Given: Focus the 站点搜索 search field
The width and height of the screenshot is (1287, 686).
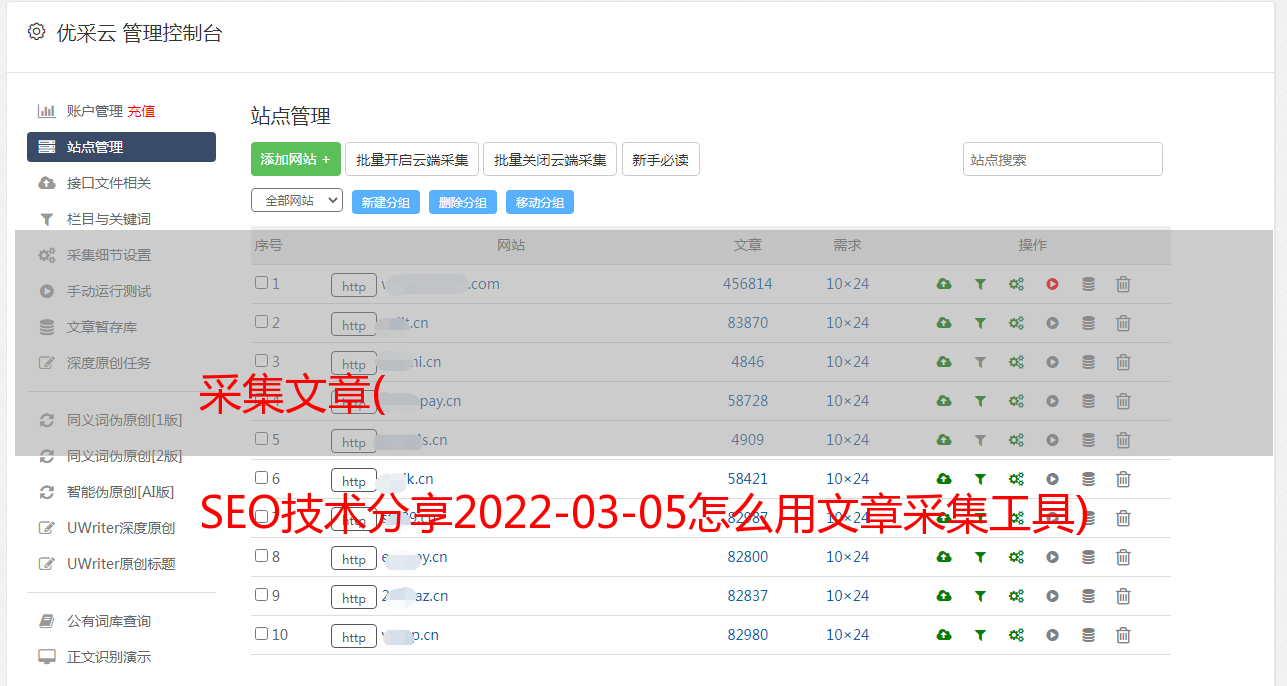Looking at the screenshot, I should click(x=1063, y=159).
